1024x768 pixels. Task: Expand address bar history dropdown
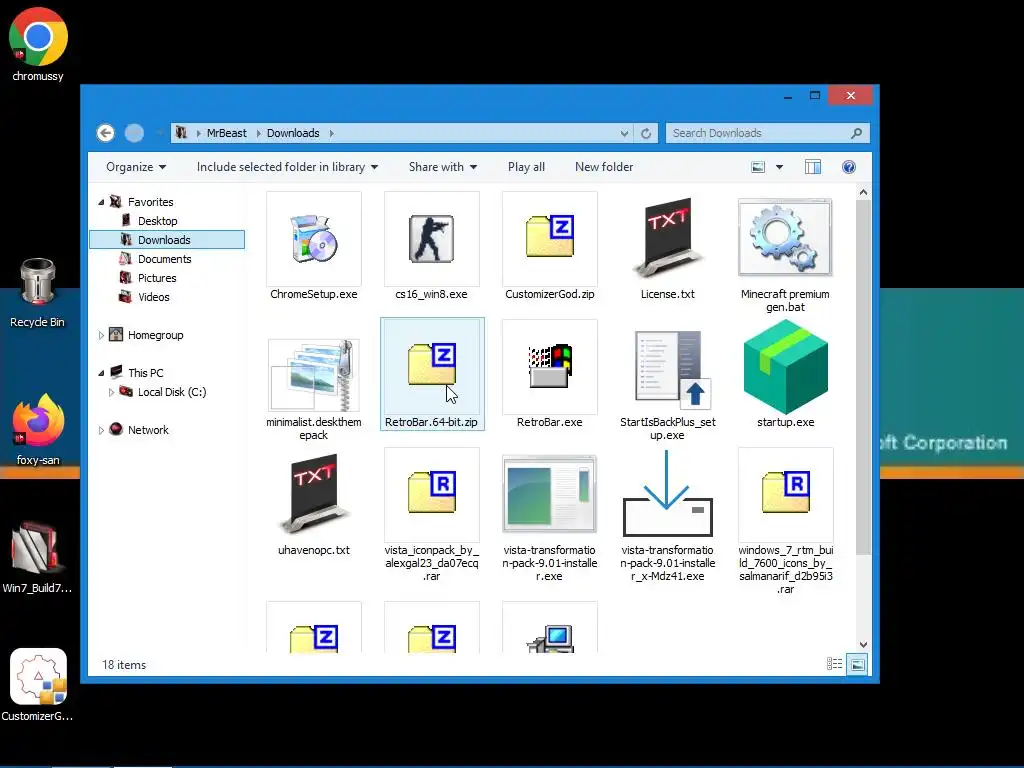624,133
